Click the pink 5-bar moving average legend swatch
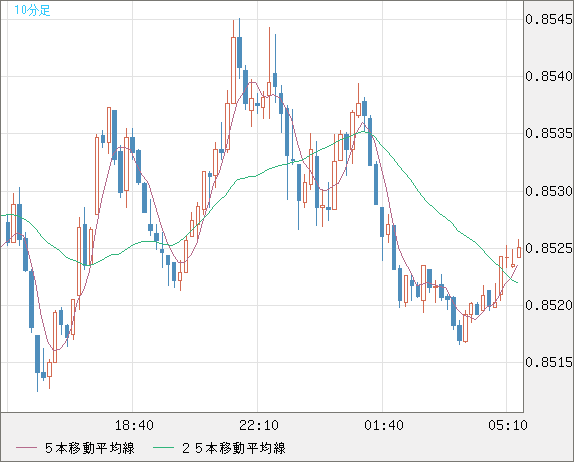Screen dimensions: 574x462 tap(26, 448)
